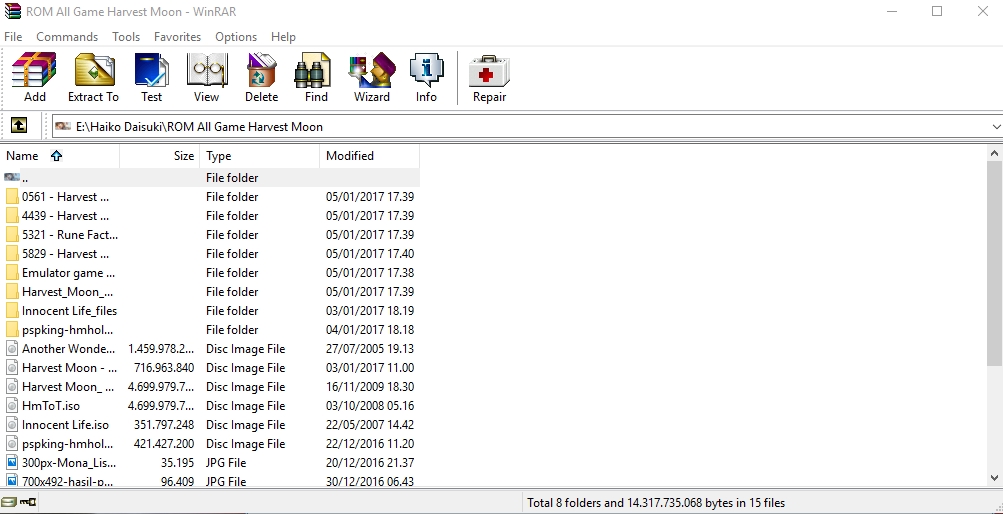Show archive Info
This screenshot has height=514, width=1003.
click(x=426, y=77)
